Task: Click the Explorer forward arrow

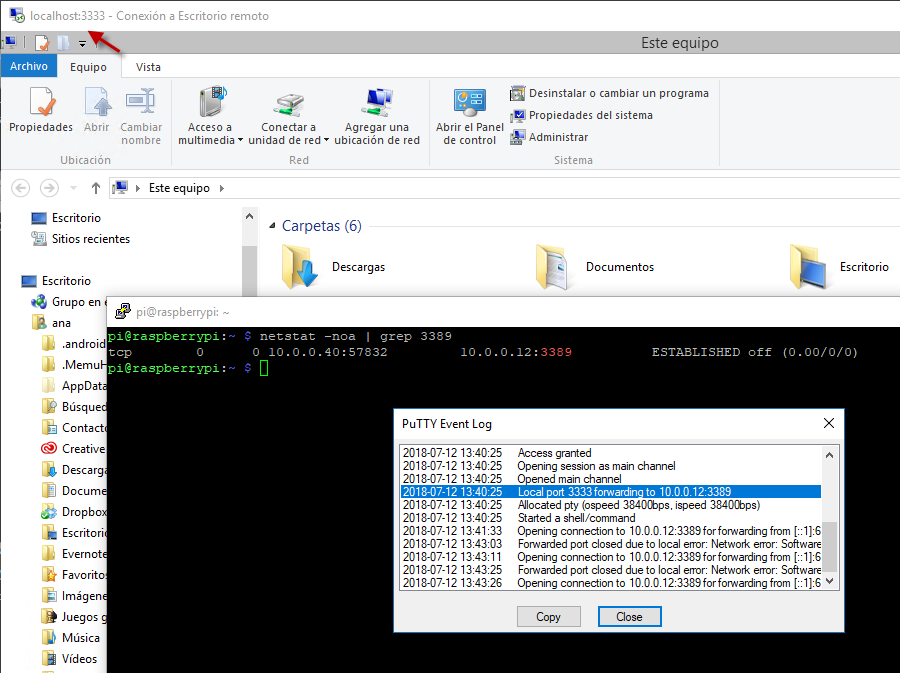Action: pos(49,188)
